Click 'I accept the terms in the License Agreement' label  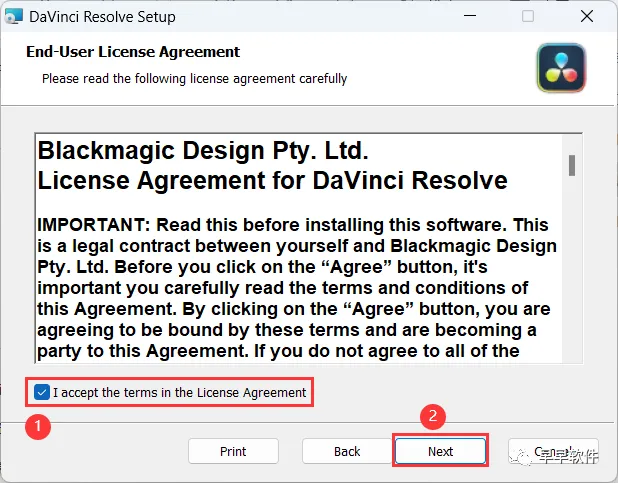(x=180, y=393)
